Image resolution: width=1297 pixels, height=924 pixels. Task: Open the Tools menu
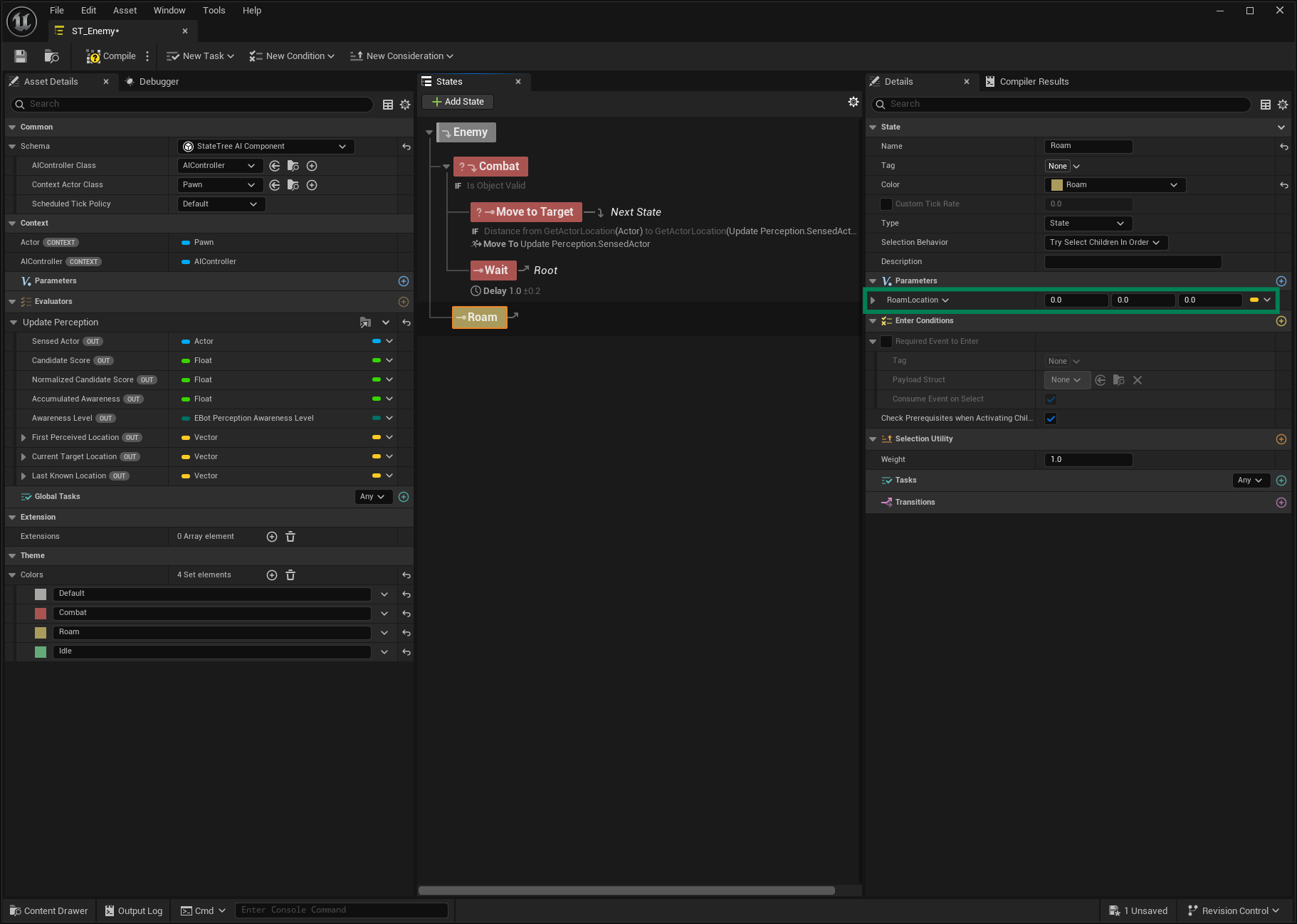[x=214, y=11]
